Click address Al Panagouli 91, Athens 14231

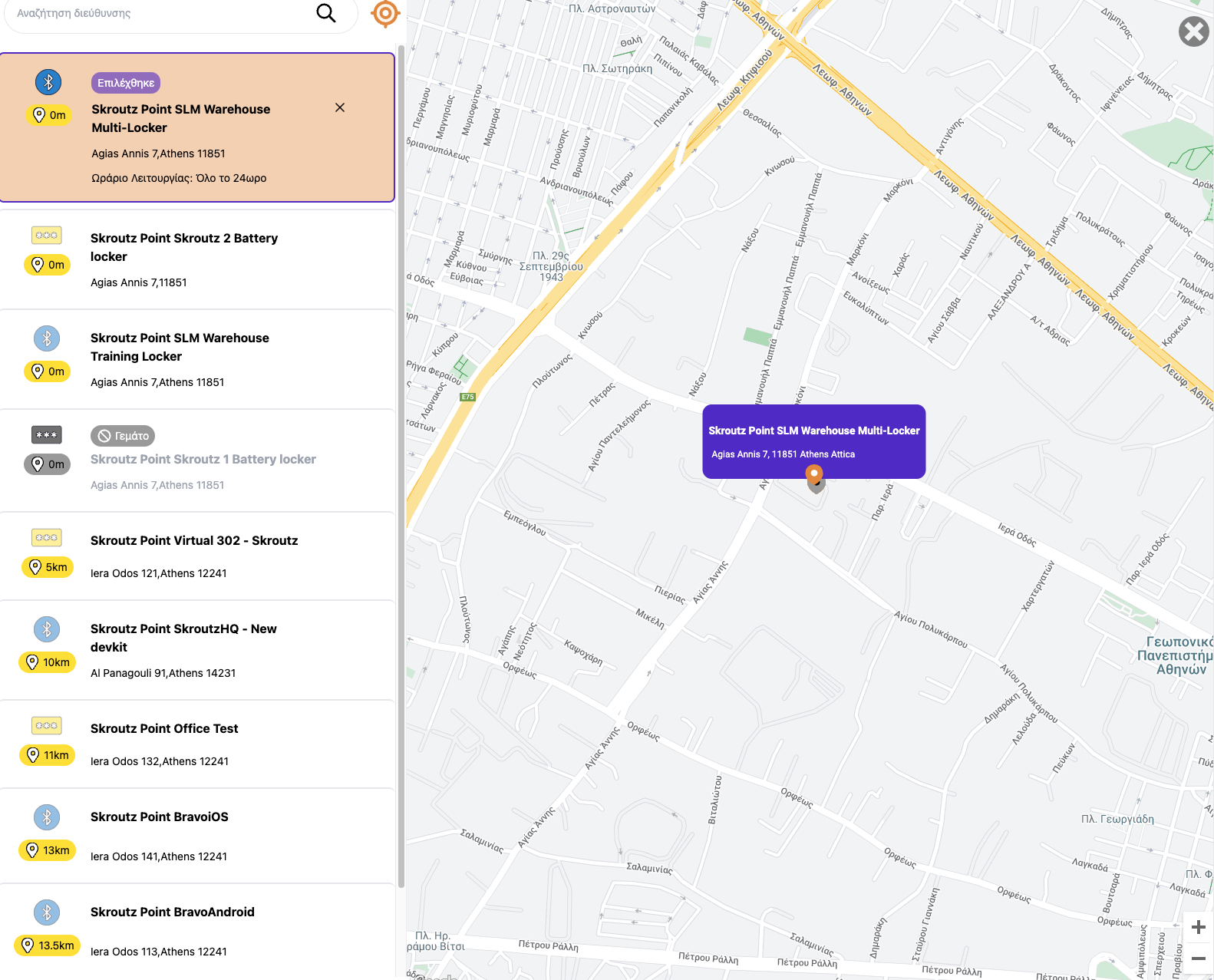click(163, 673)
